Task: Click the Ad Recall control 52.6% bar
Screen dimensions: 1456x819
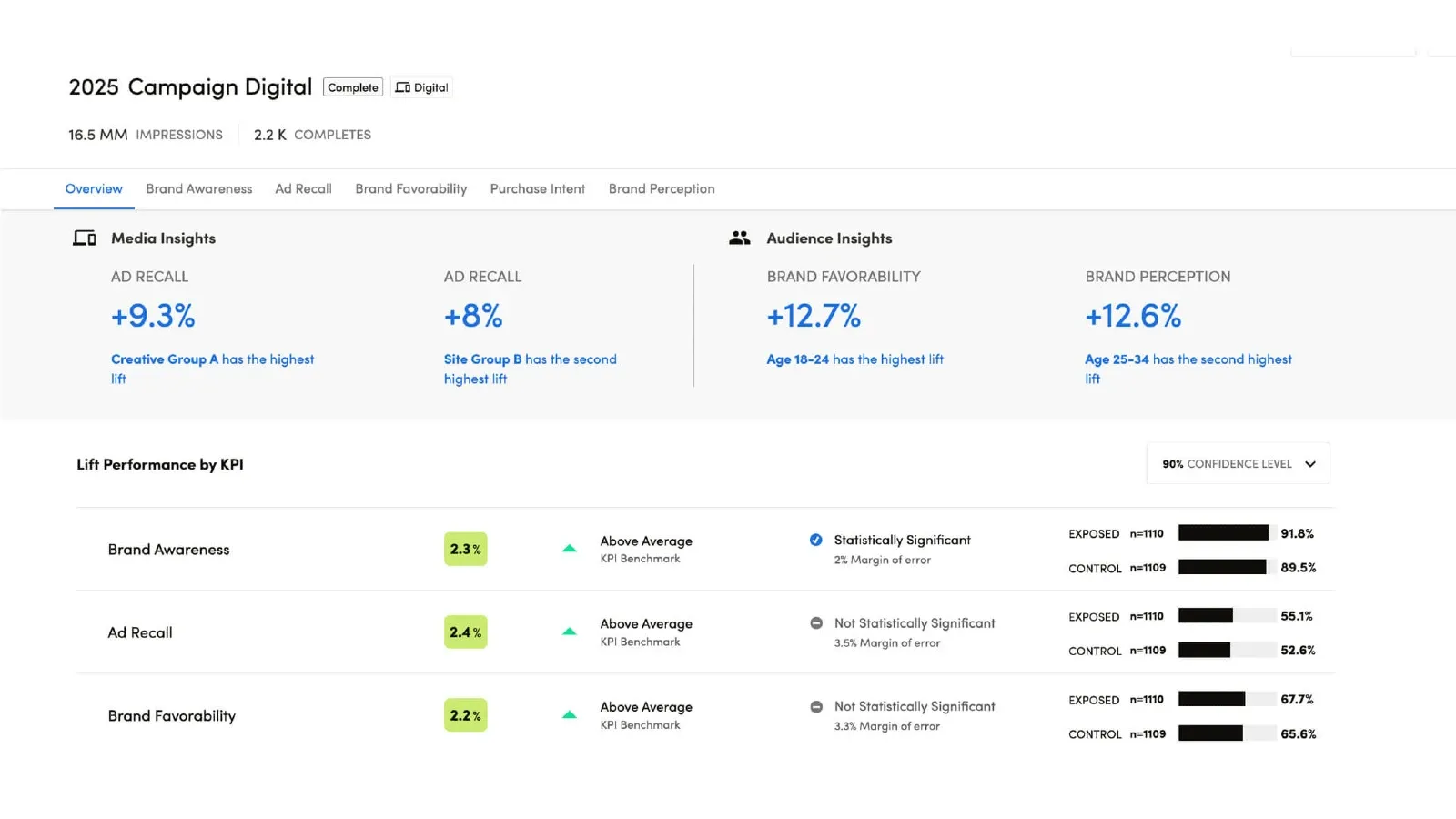Action: coord(1227,650)
